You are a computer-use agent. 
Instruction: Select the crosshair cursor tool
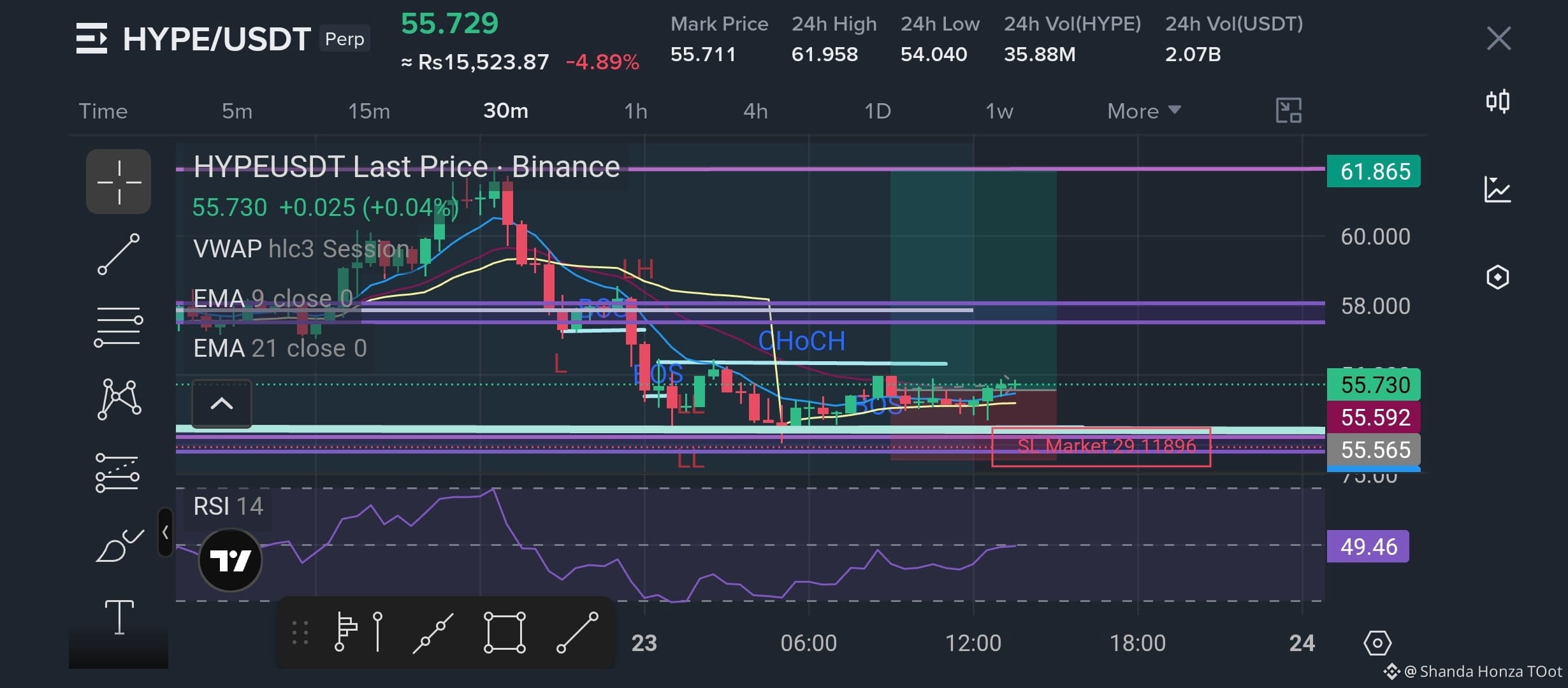click(119, 182)
